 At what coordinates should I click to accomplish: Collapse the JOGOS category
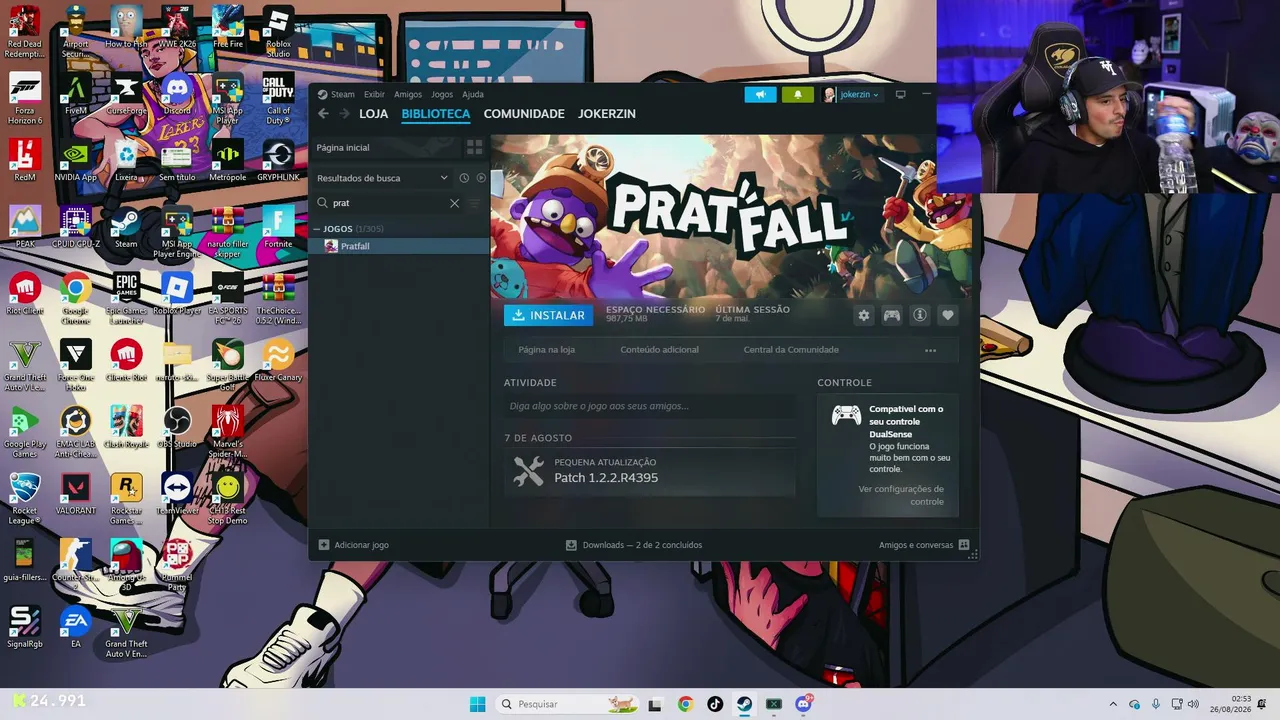pyautogui.click(x=317, y=229)
